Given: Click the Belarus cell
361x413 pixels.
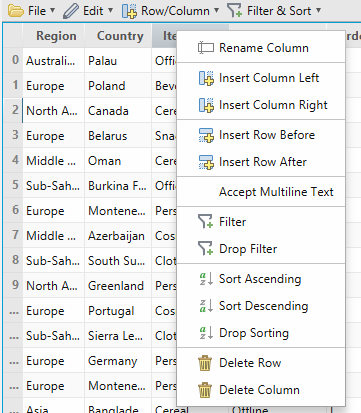Looking at the screenshot, I should click(118, 136).
